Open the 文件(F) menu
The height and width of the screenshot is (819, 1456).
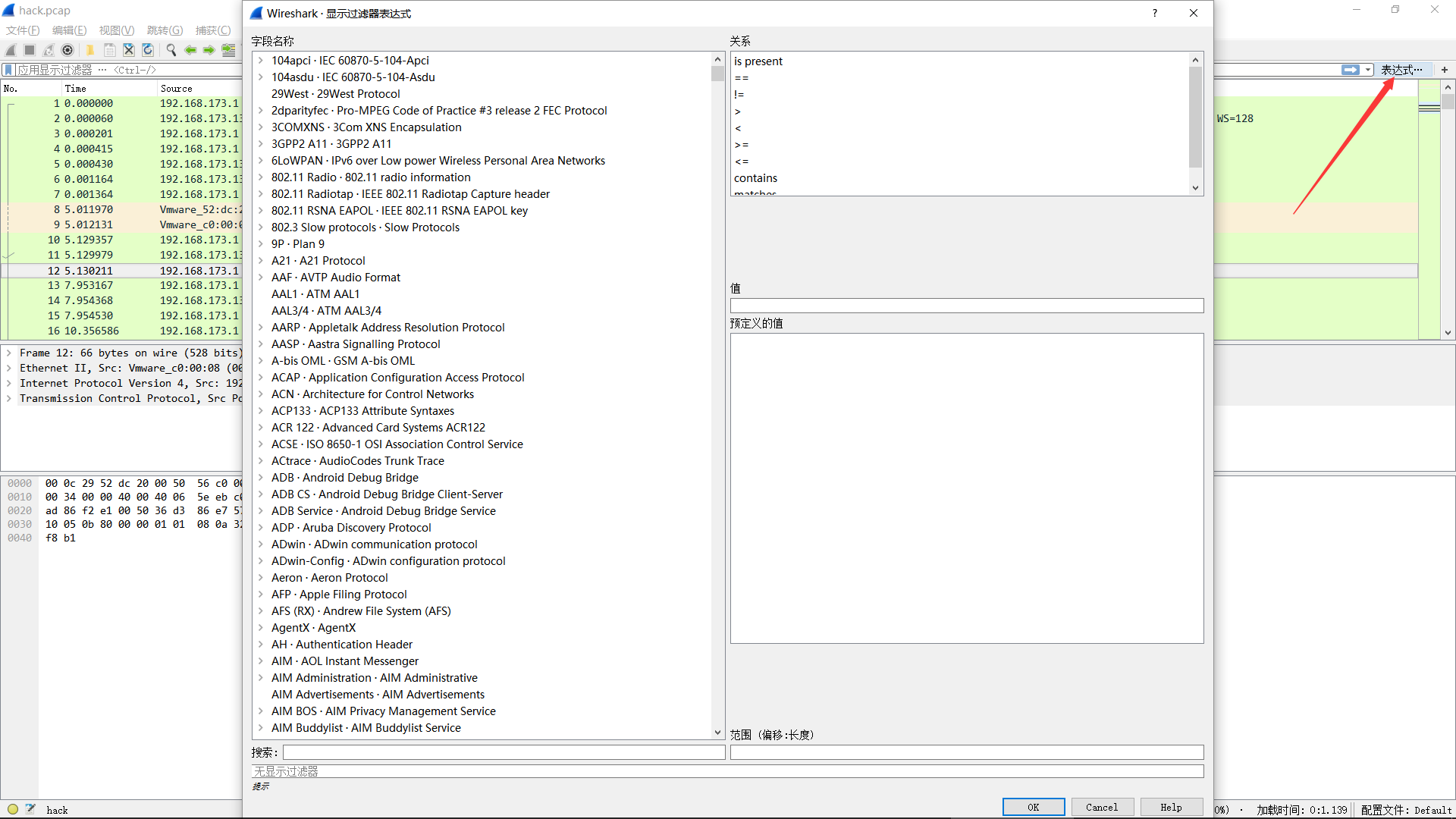click(21, 30)
